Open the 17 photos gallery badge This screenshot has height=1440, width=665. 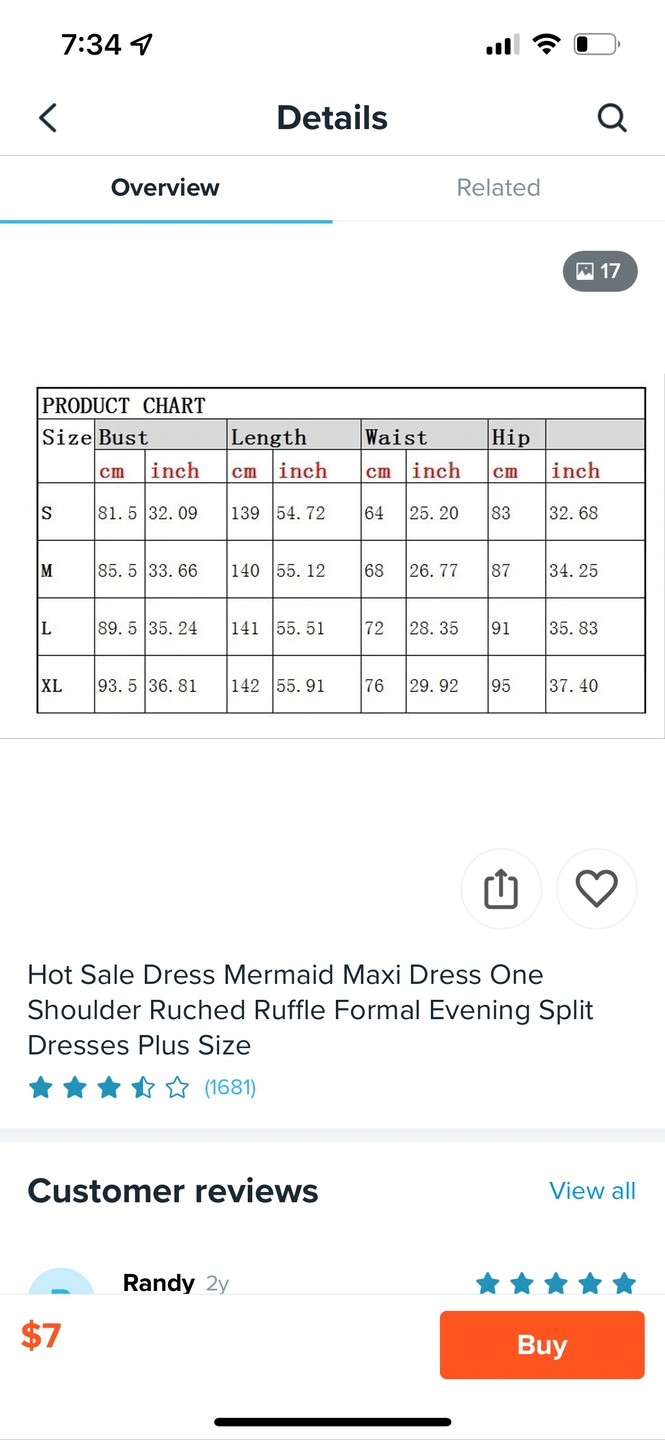(600, 271)
